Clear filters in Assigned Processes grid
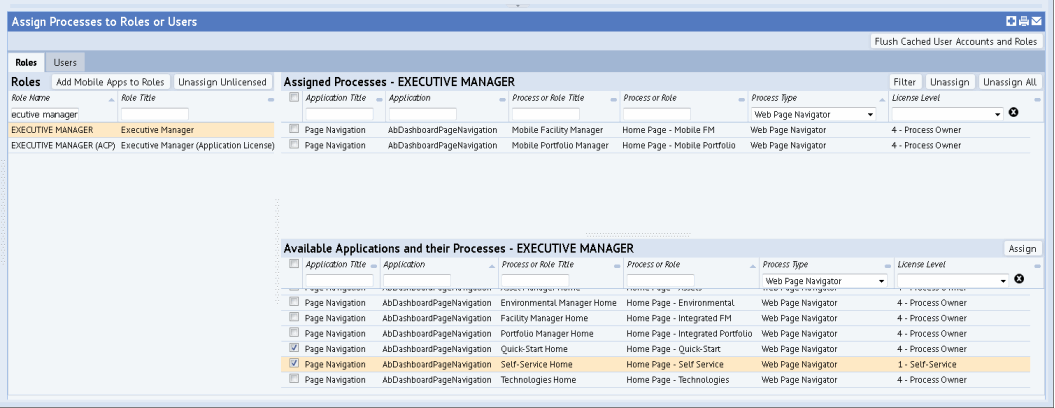 pos(1013,113)
